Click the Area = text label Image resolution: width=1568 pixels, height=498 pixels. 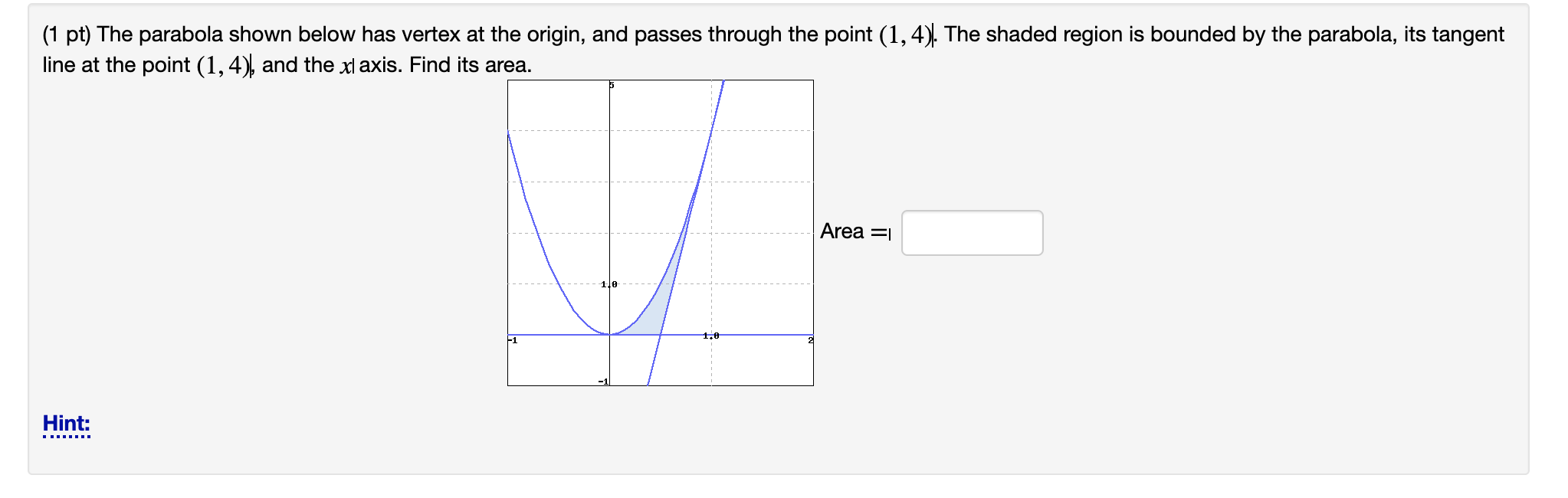coord(853,231)
